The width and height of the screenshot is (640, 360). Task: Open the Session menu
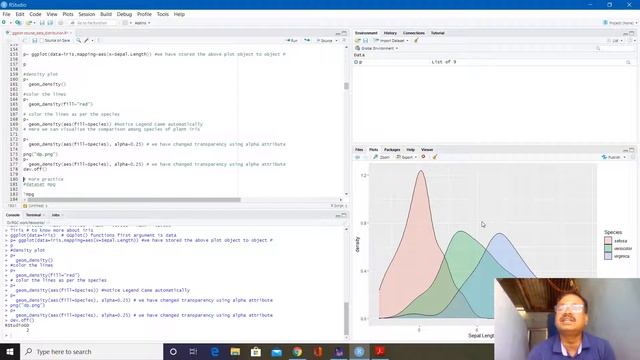point(87,14)
